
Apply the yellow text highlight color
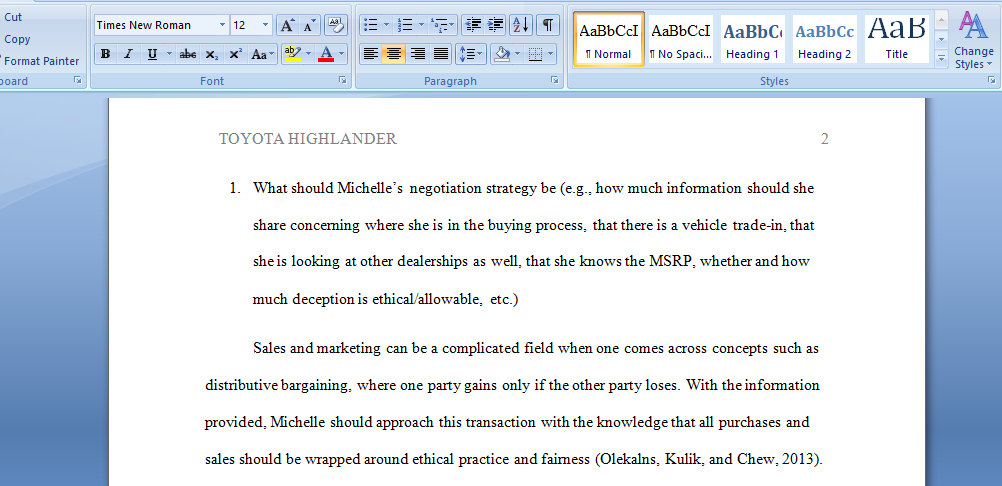pyautogui.click(x=293, y=54)
